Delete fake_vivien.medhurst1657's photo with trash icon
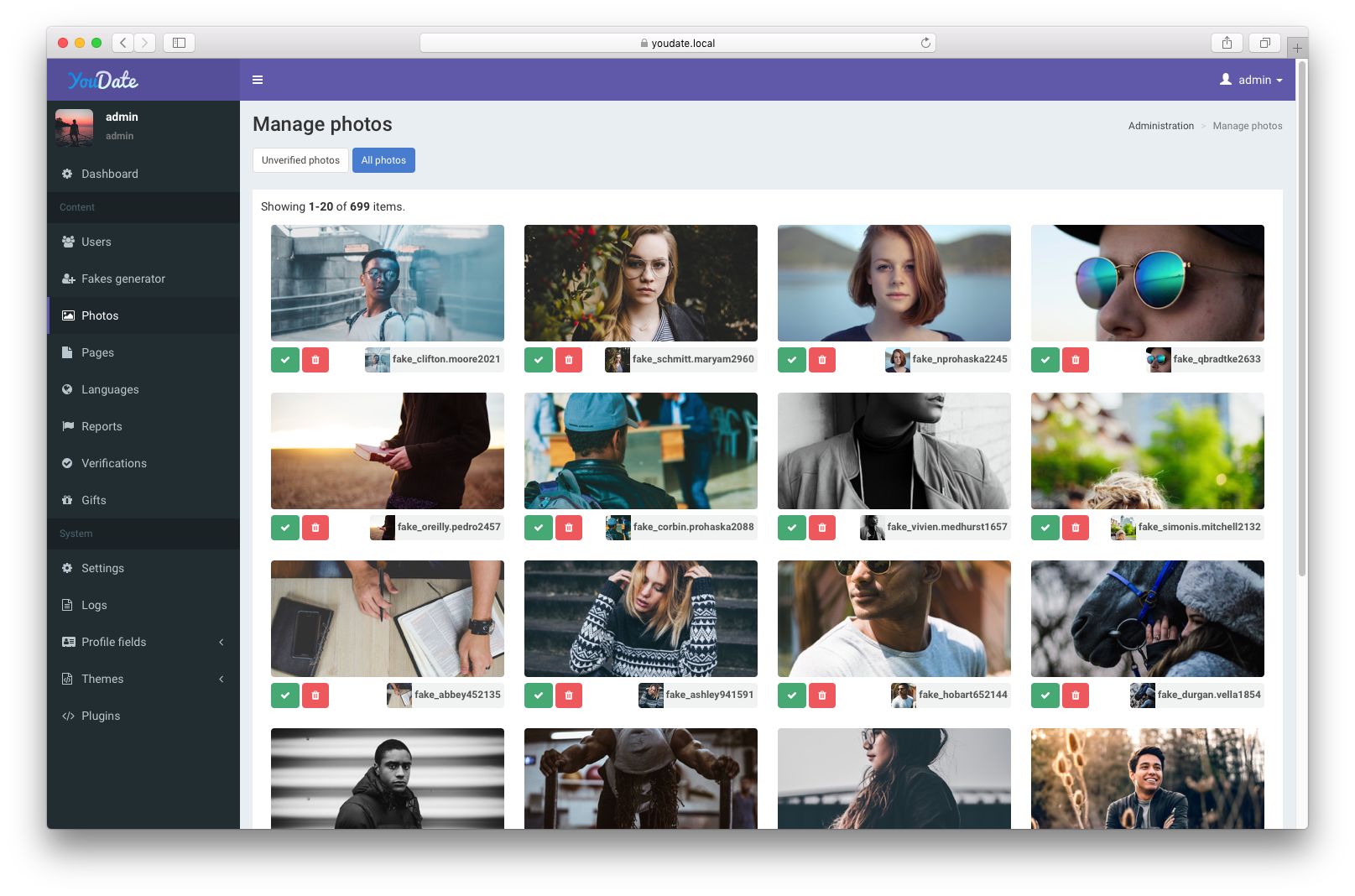The image size is (1355, 896). tap(822, 528)
